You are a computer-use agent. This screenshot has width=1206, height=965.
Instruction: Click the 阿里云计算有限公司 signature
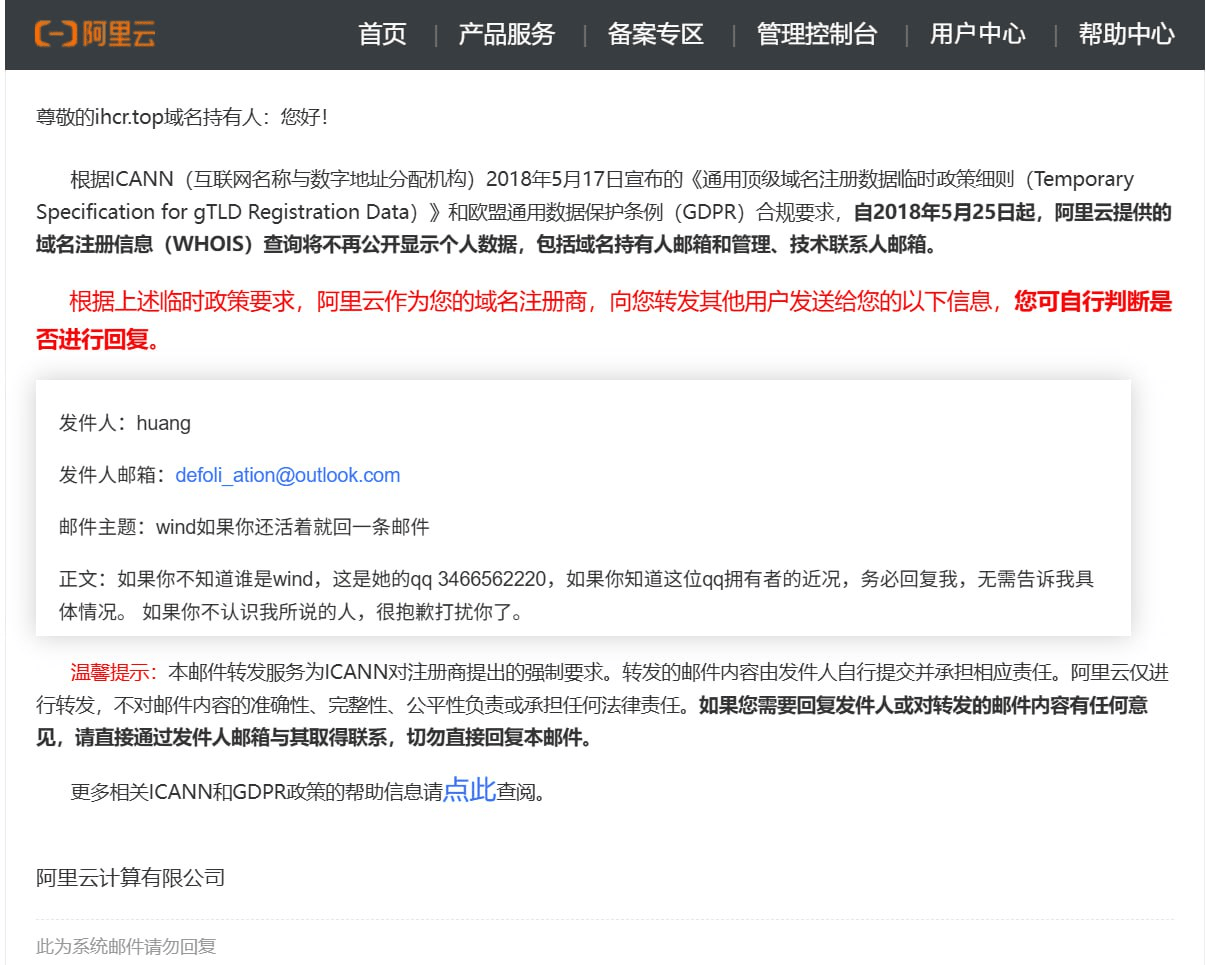tap(130, 878)
